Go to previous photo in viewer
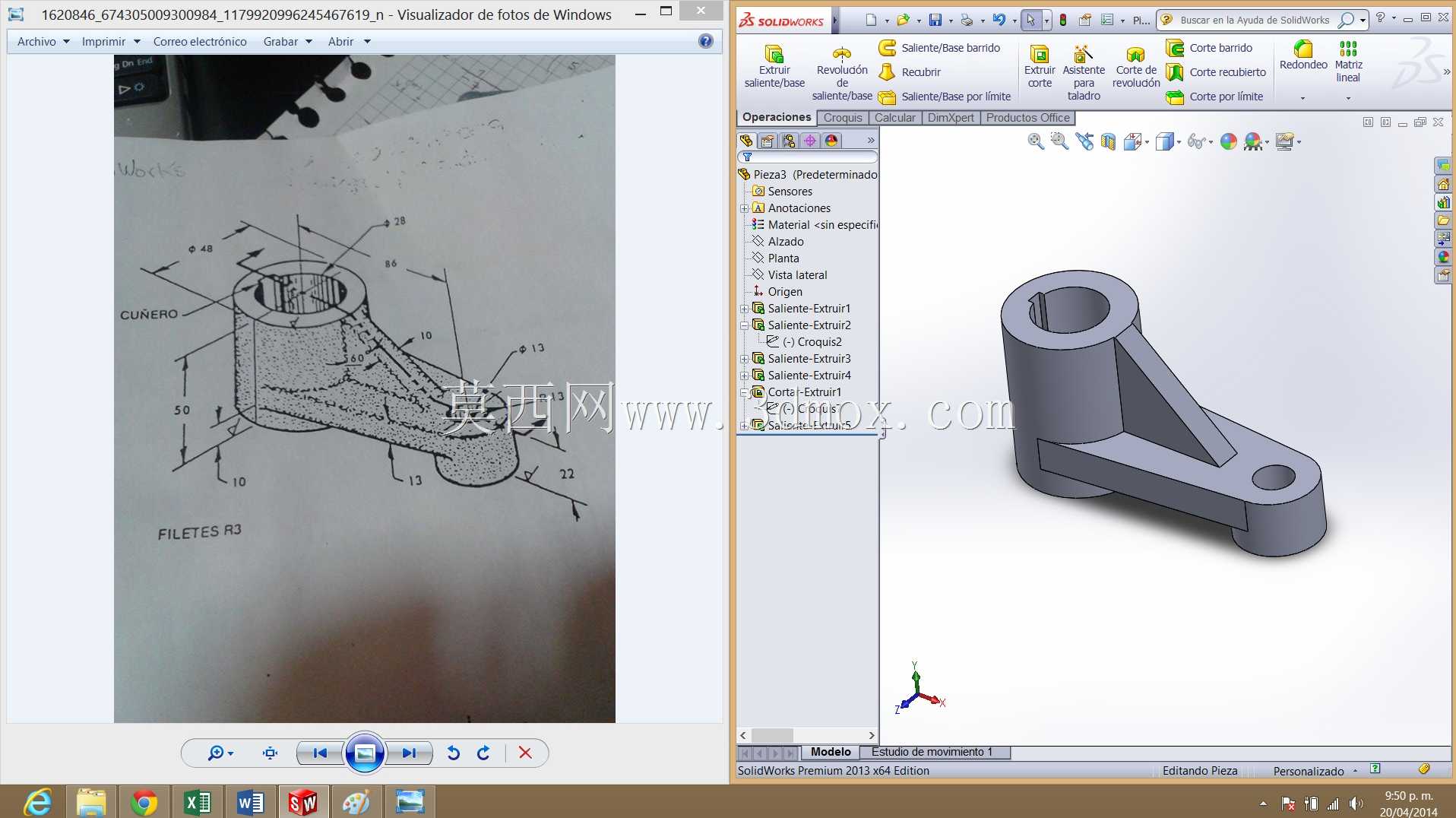Screen dimensions: 1456x818 coord(320,753)
